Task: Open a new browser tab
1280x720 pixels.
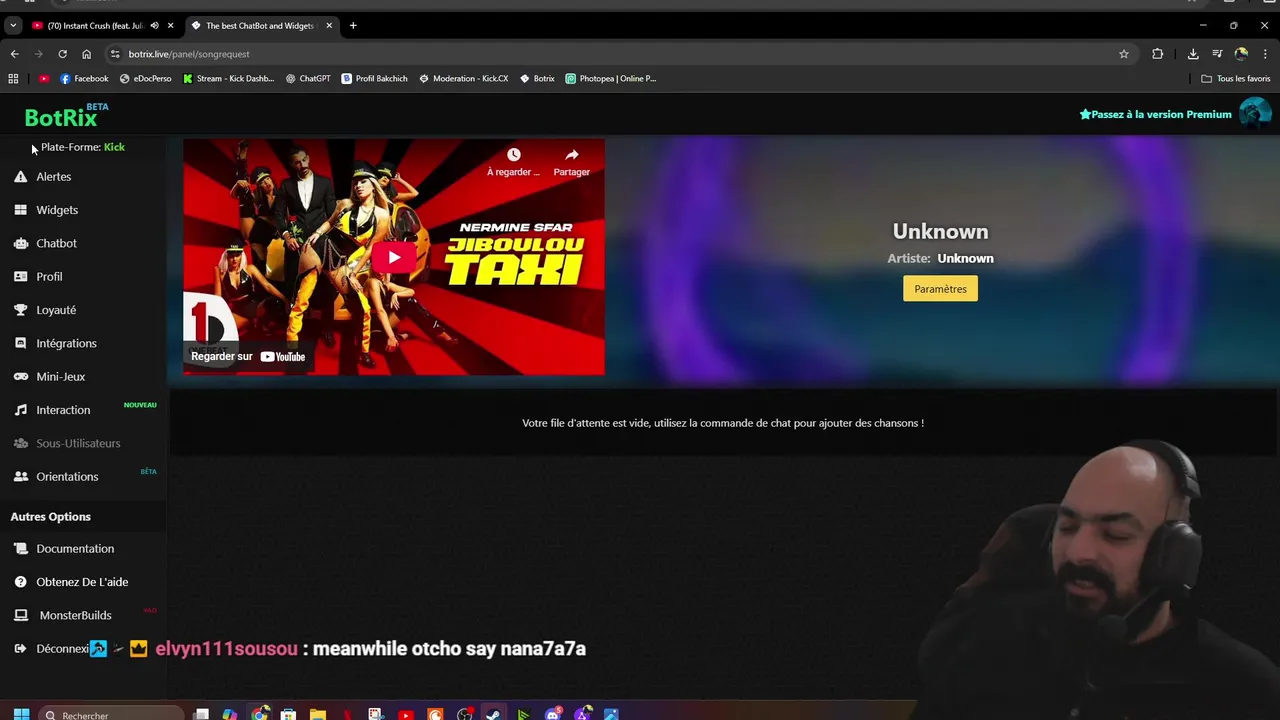Action: tap(353, 26)
